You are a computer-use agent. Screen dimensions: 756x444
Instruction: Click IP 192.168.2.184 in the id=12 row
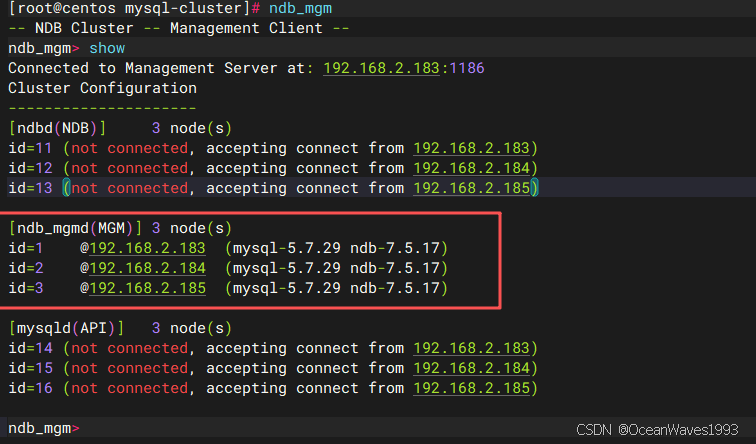click(x=471, y=168)
